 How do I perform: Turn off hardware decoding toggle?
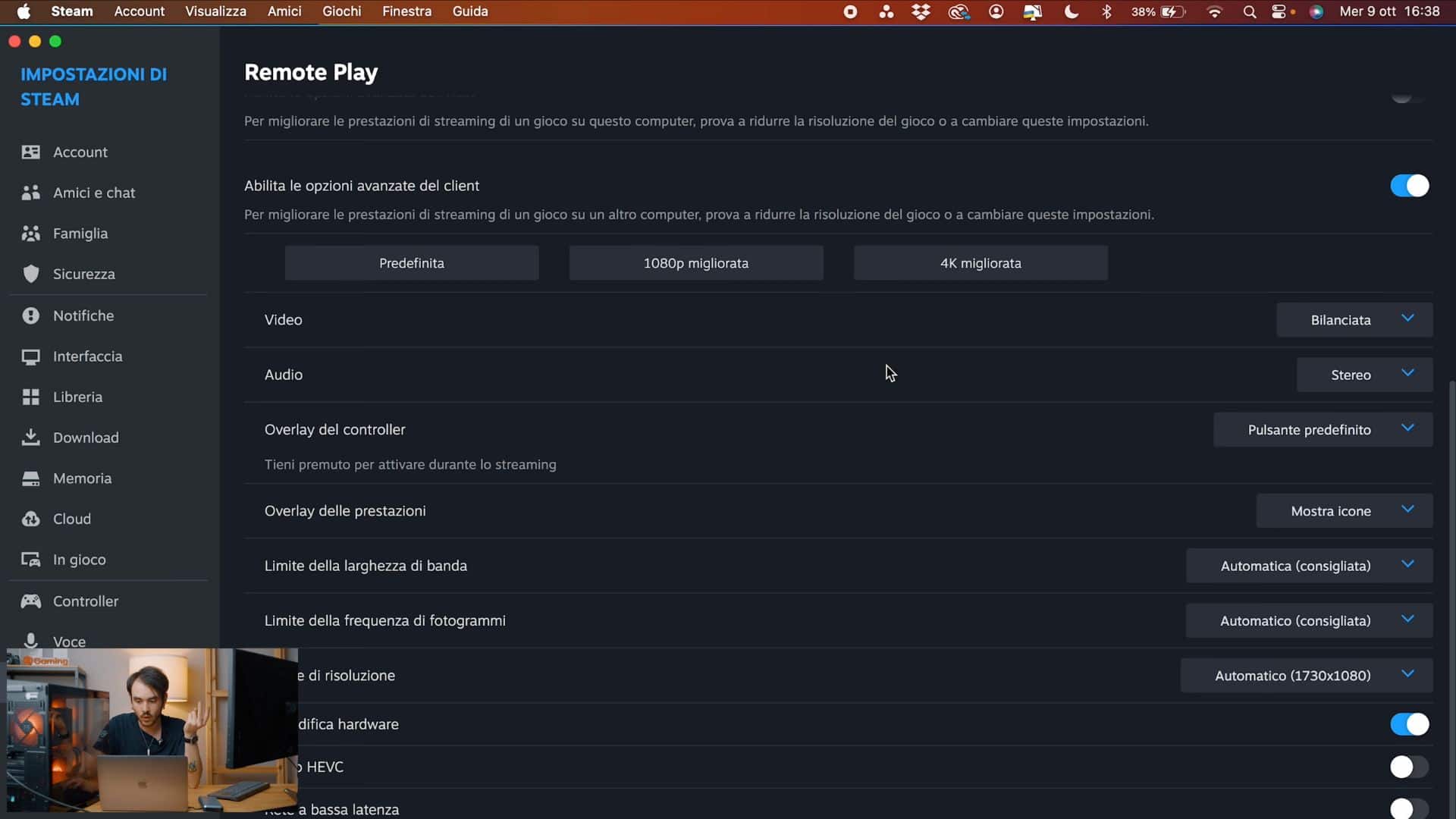tap(1409, 724)
